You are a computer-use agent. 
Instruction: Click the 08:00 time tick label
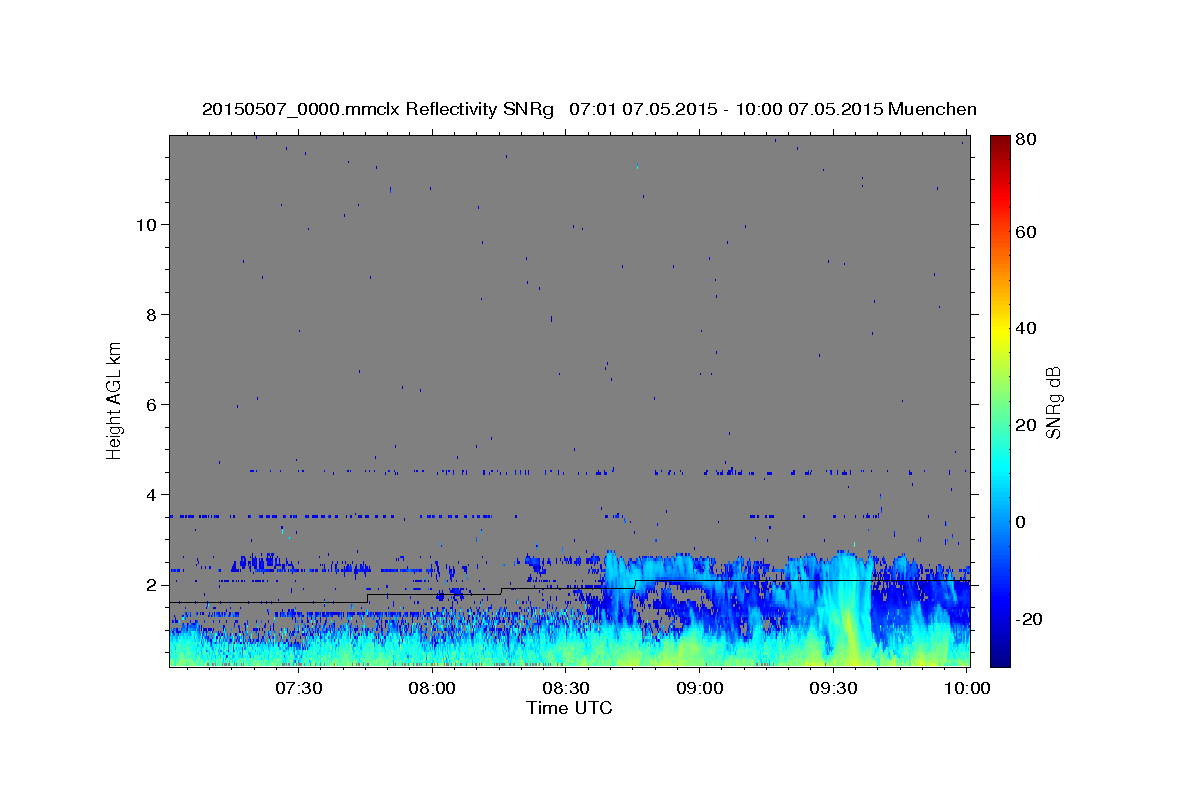coord(433,688)
